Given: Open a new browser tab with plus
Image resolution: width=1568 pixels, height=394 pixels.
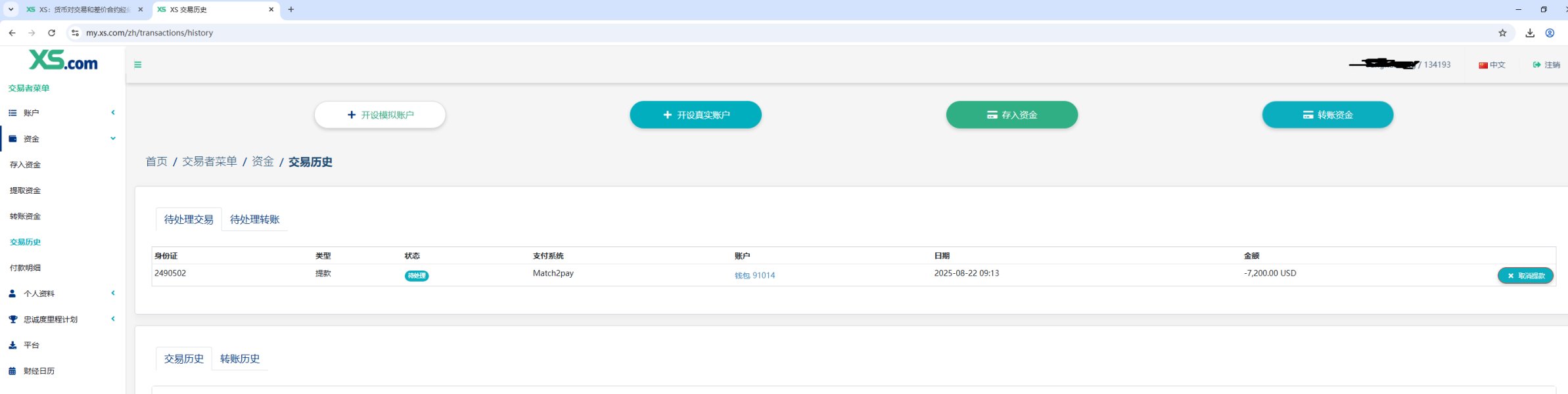Looking at the screenshot, I should (x=291, y=9).
